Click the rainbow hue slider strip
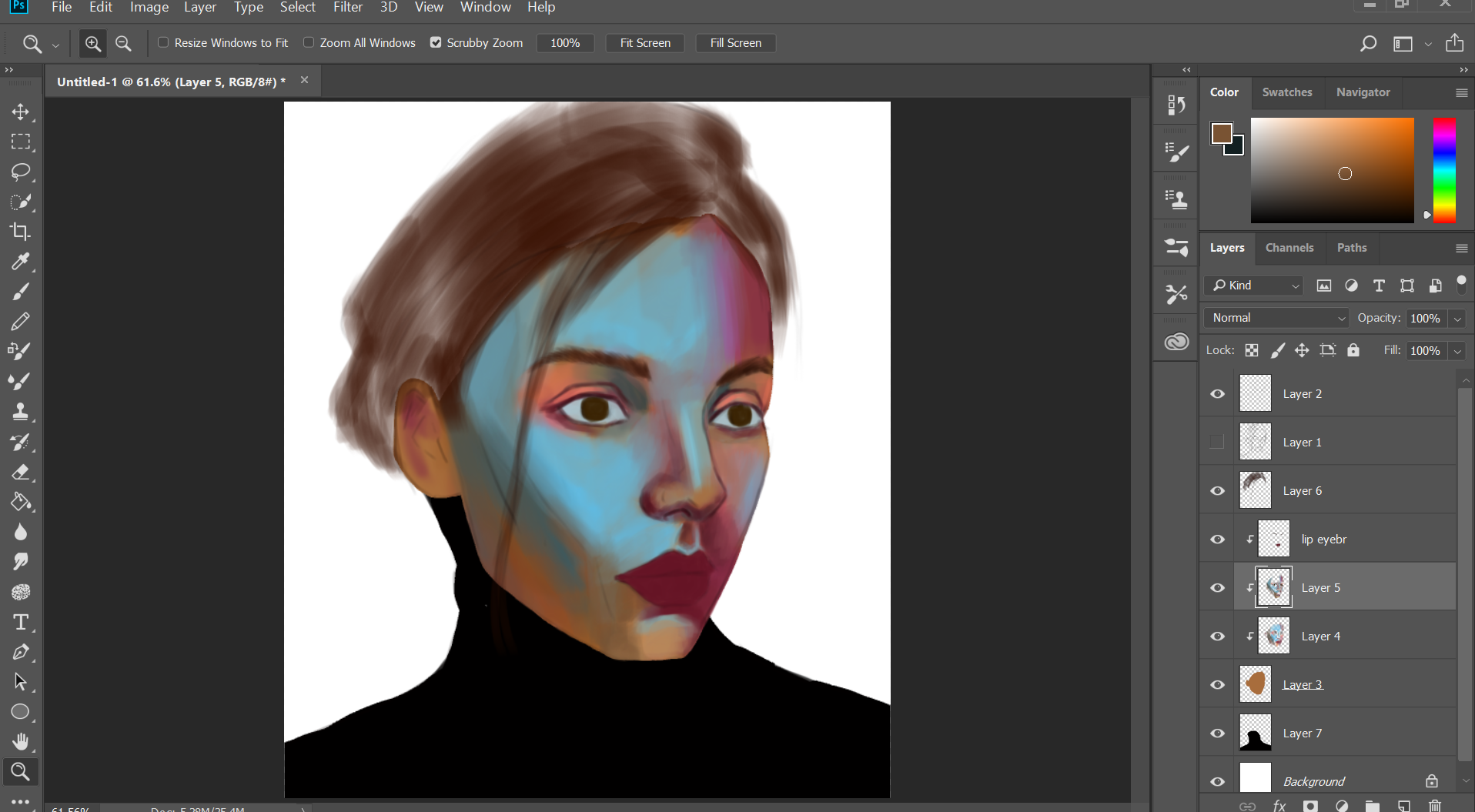 tap(1443, 170)
